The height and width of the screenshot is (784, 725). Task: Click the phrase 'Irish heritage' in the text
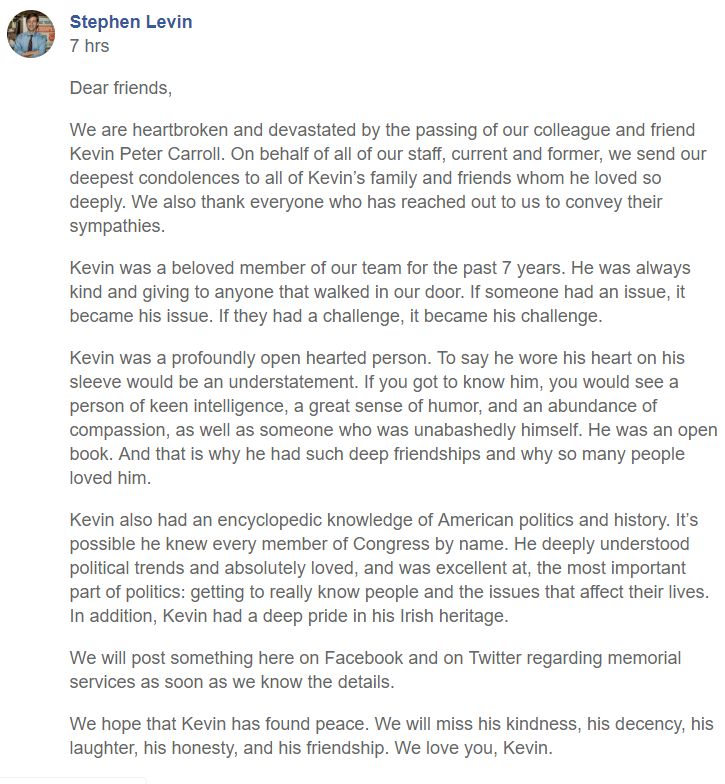tap(454, 616)
